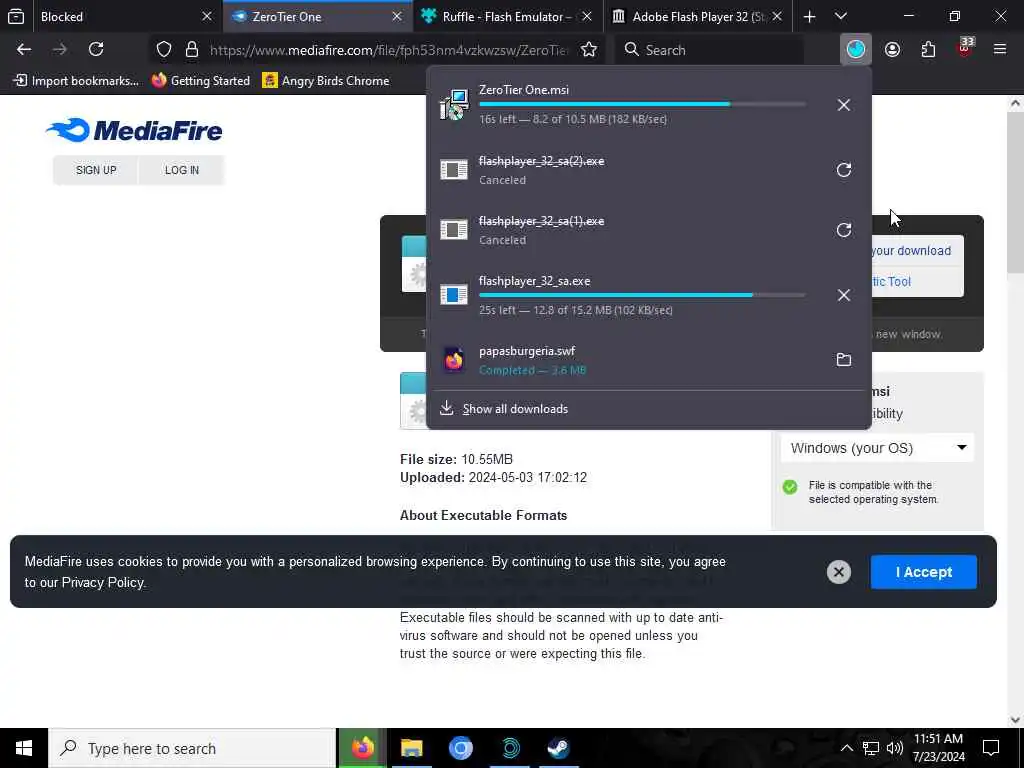Click the SIGN UP button
This screenshot has height=768, width=1024.
[96, 170]
